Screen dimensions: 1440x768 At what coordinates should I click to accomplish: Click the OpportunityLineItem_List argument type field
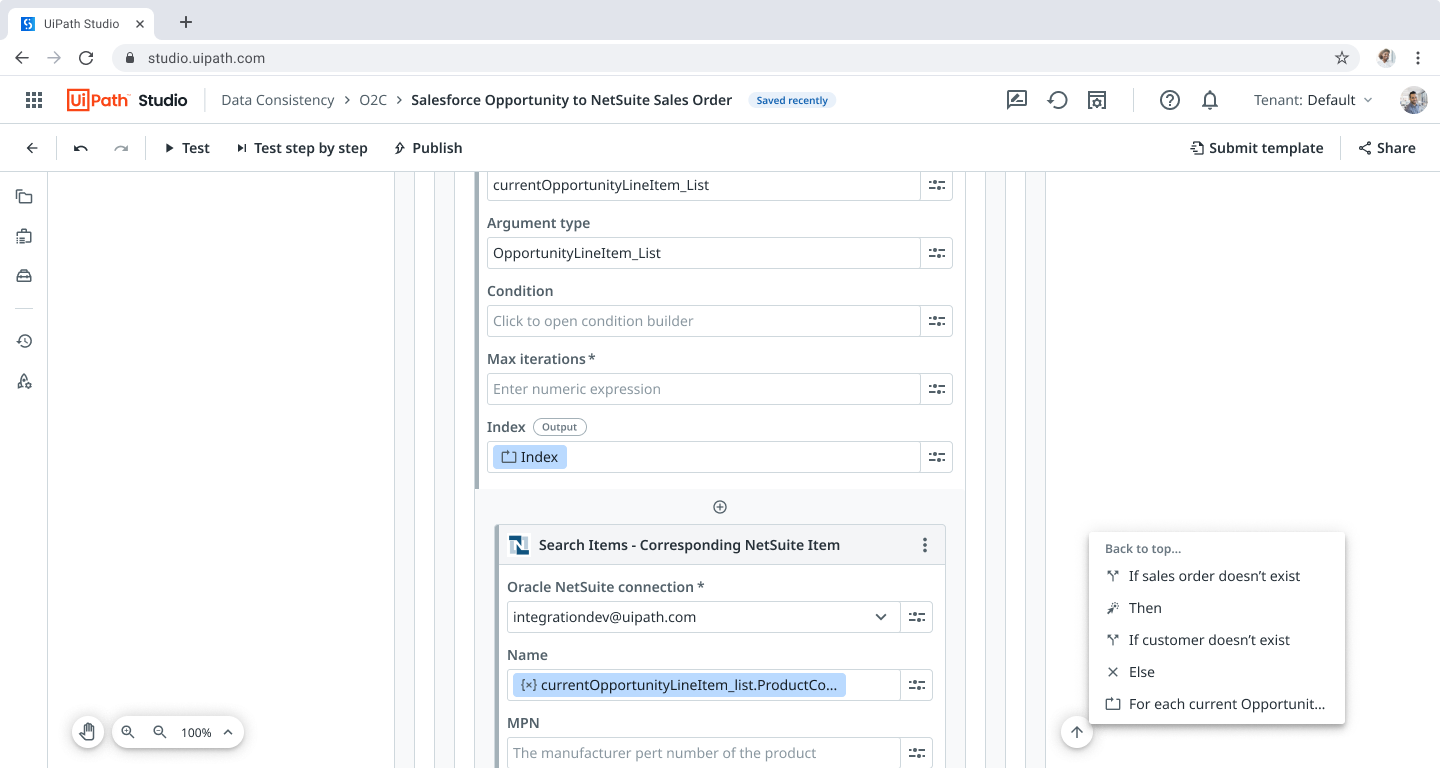(704, 253)
